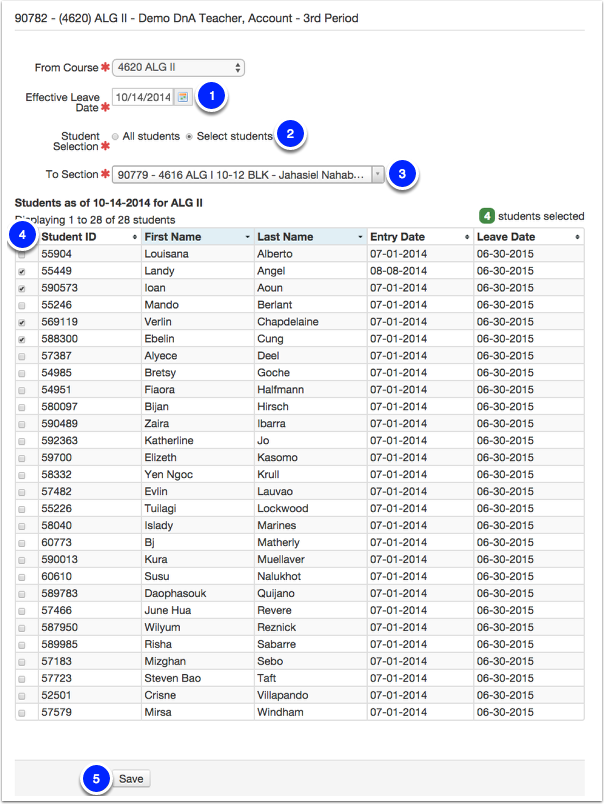
Task: Click the To Section text field value
Action: click(x=241, y=174)
